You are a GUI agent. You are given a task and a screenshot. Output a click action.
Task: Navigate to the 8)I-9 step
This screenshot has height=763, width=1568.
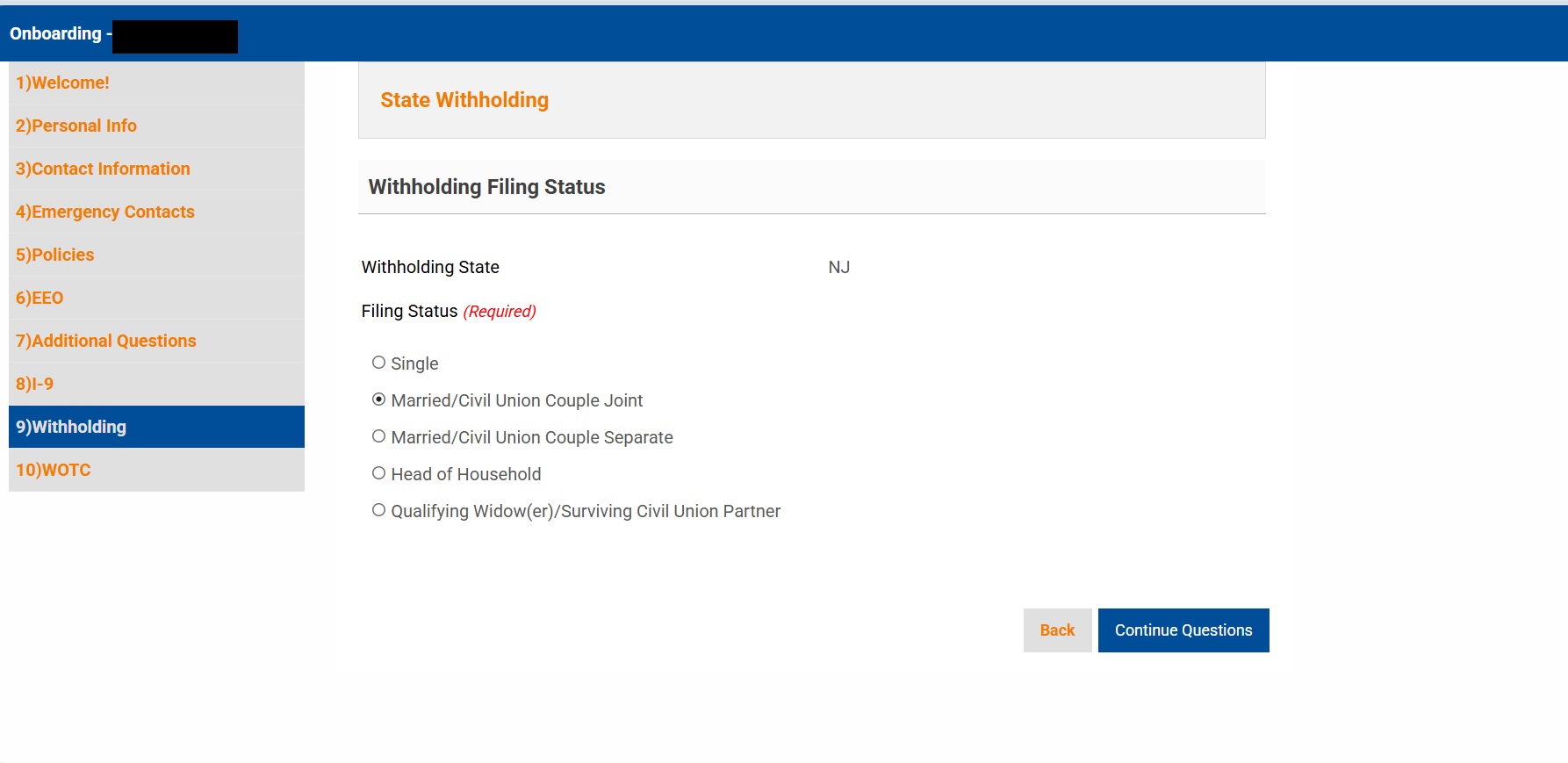coord(156,384)
